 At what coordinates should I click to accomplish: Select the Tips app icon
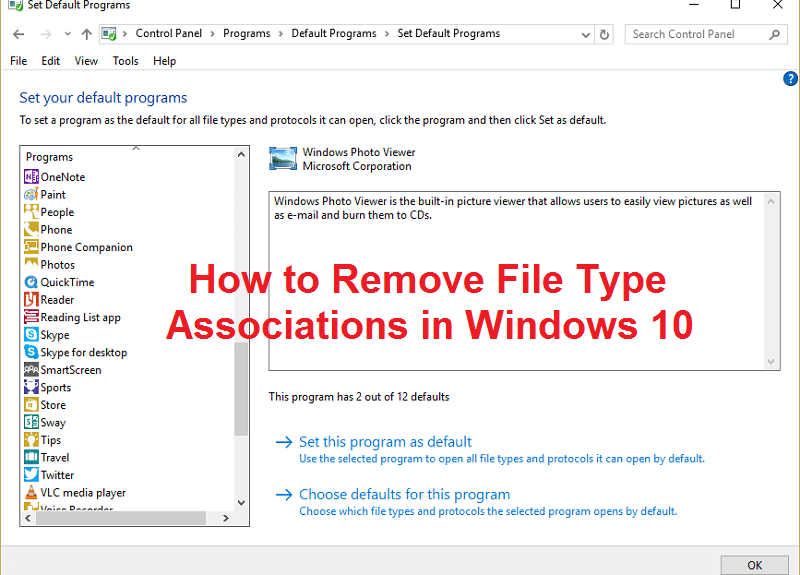(31, 439)
